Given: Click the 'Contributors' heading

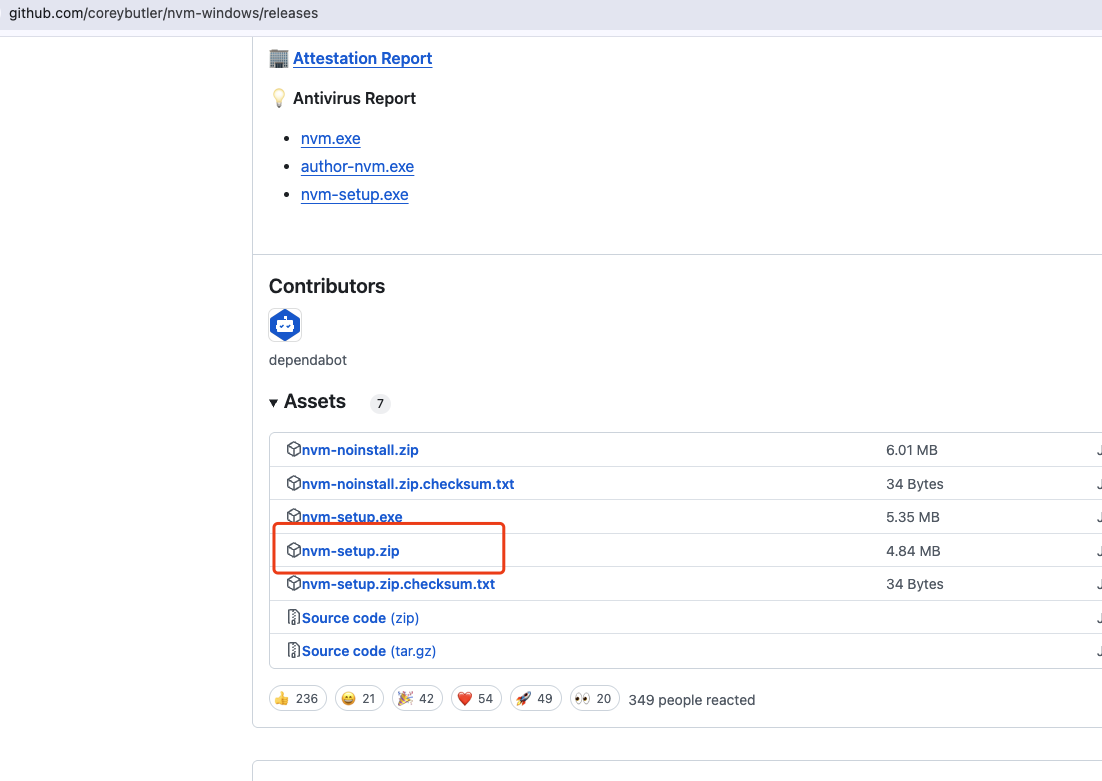Looking at the screenshot, I should (327, 286).
